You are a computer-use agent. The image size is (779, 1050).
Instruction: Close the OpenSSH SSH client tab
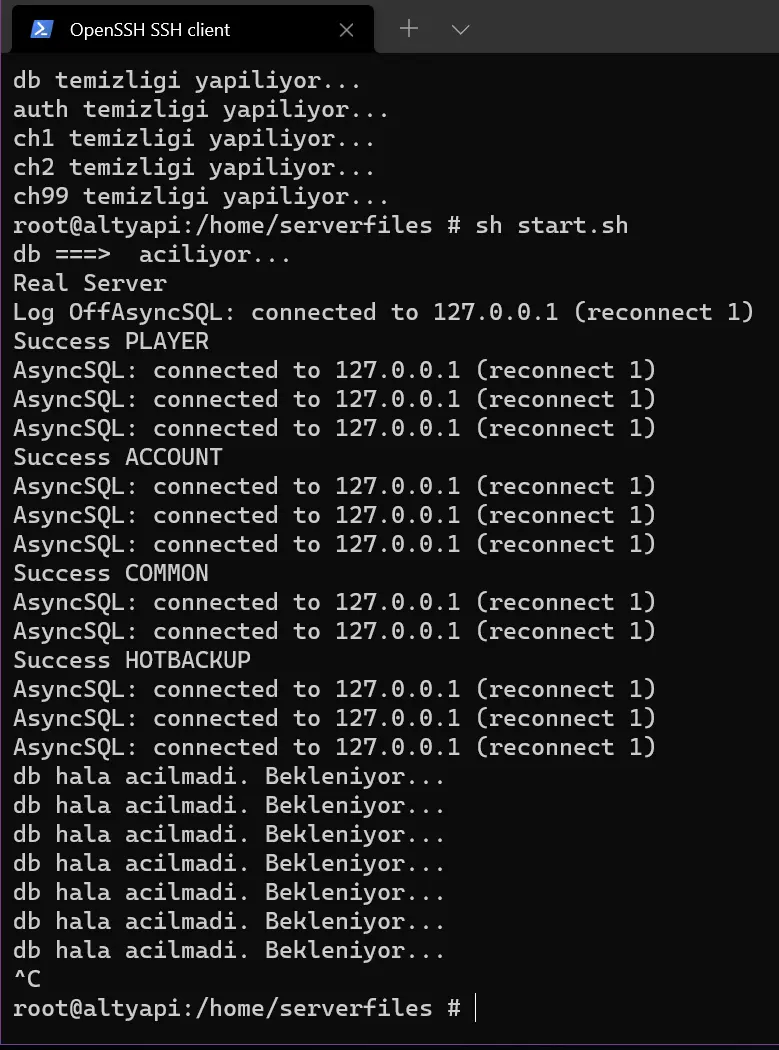346,29
